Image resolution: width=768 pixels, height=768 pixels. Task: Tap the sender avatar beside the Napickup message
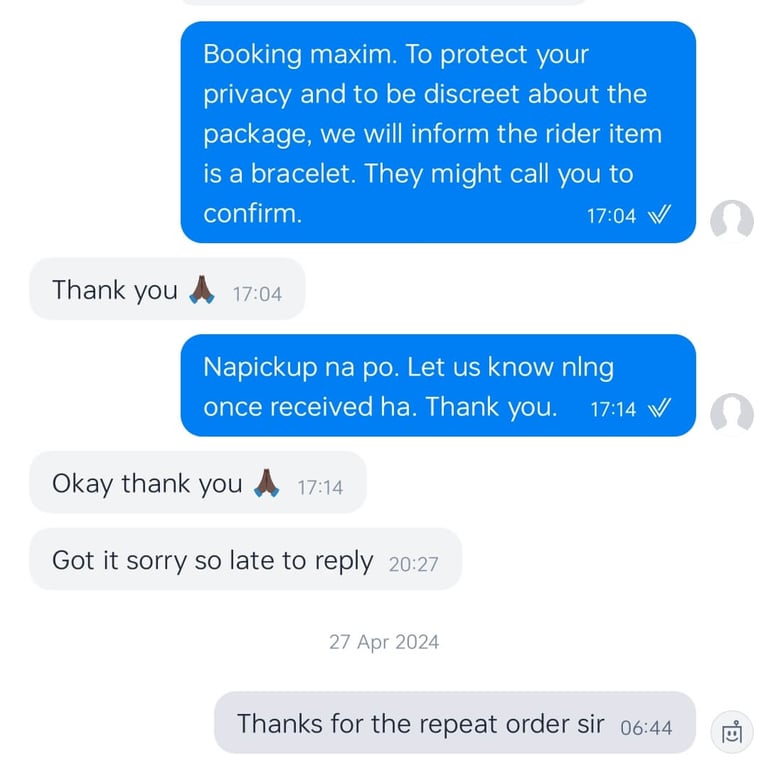(x=732, y=414)
